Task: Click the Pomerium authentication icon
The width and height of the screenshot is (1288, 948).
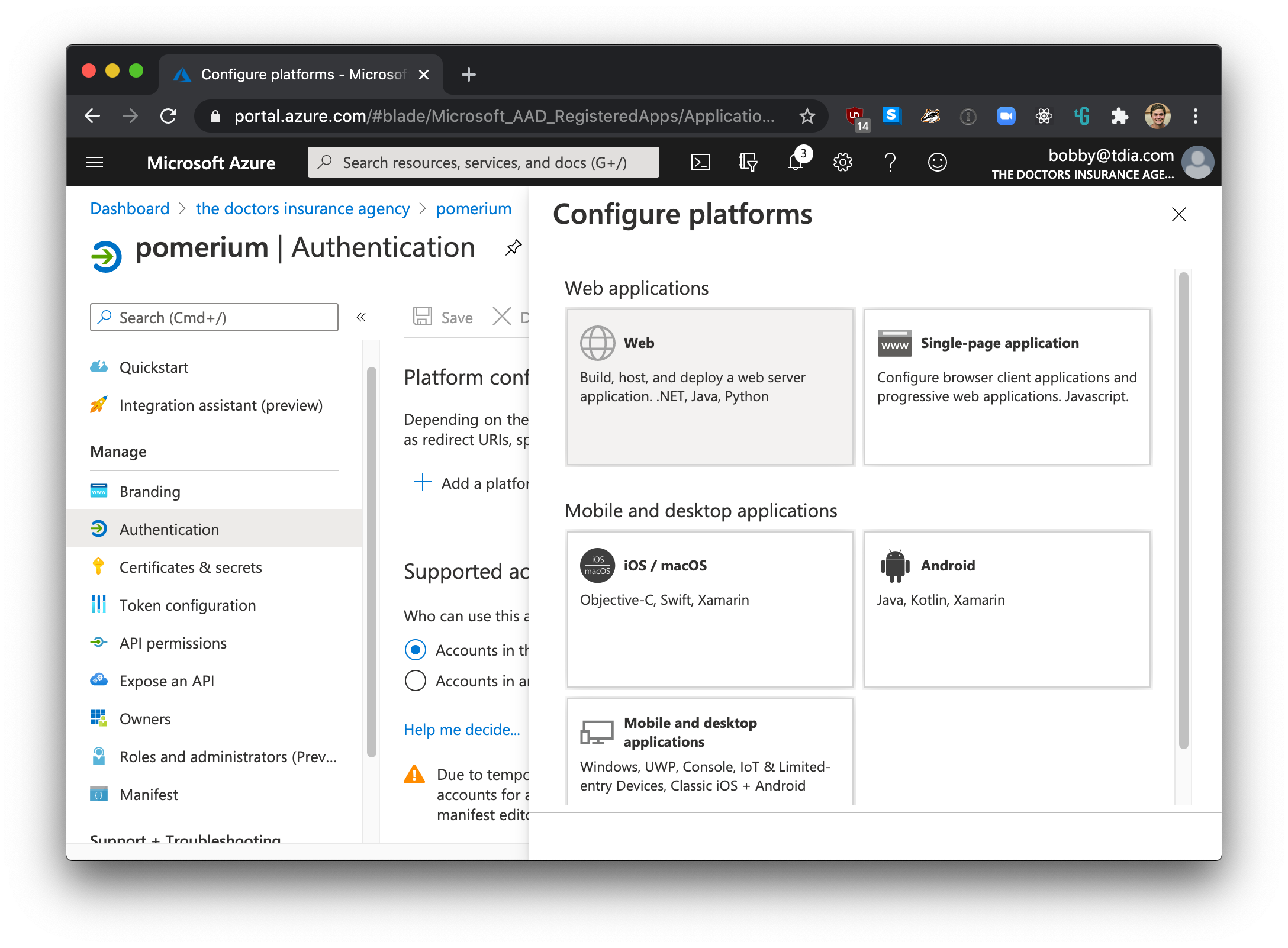Action: [104, 249]
